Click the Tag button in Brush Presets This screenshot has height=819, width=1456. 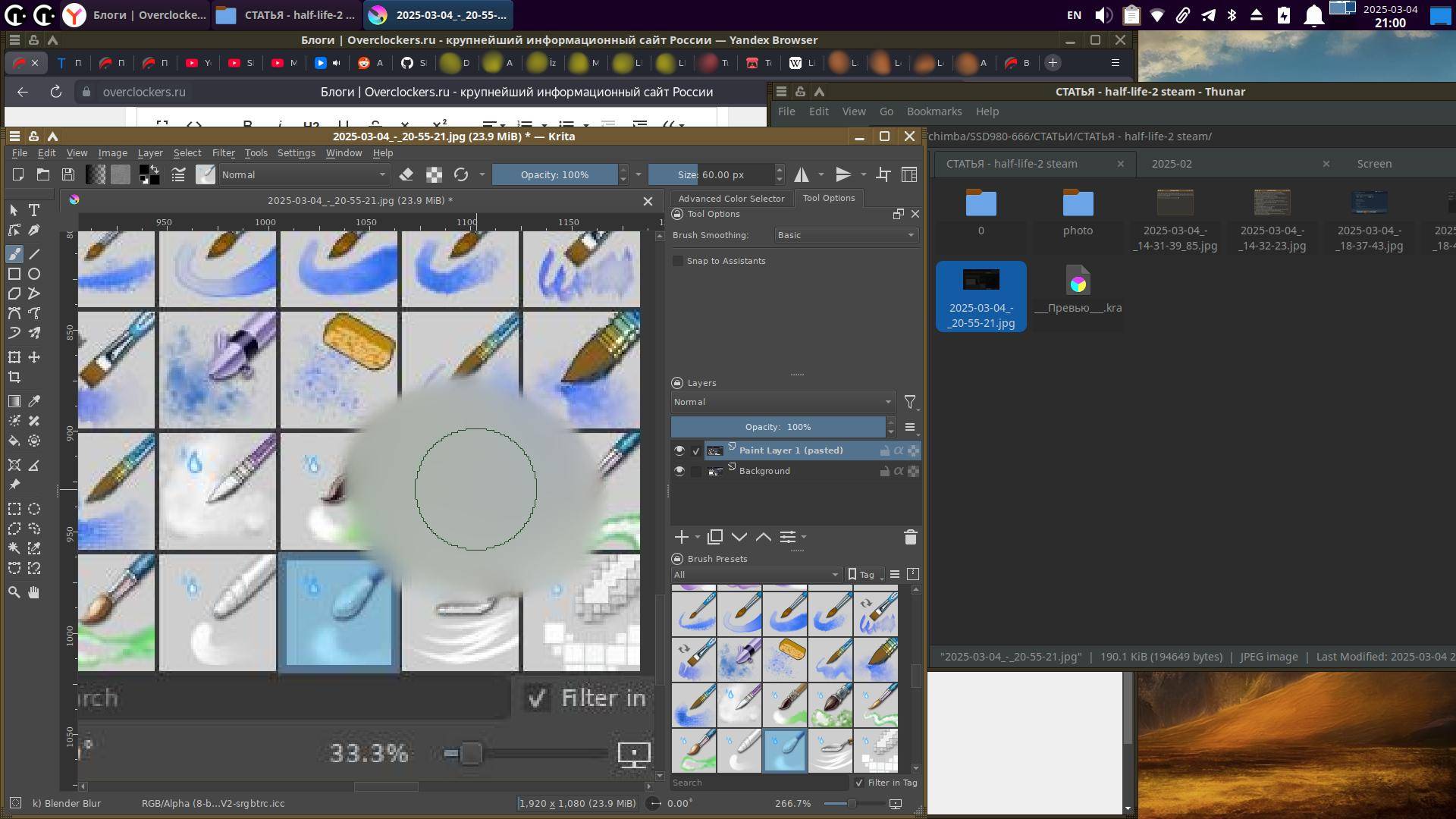click(x=864, y=575)
